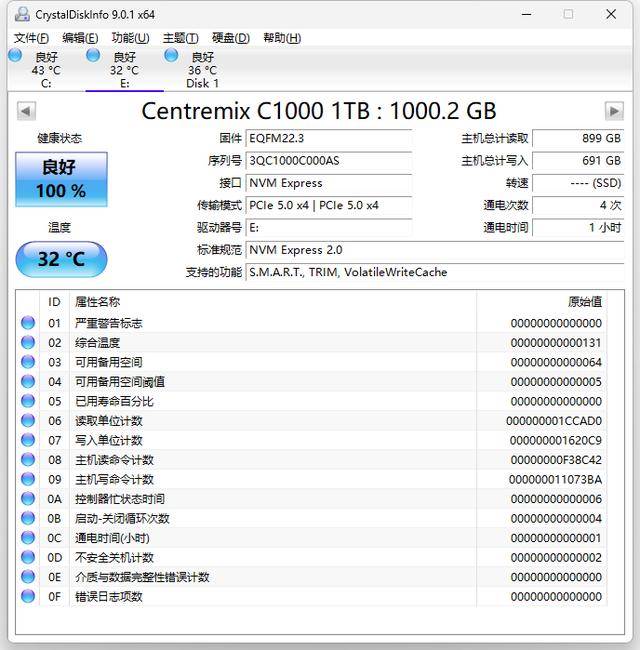Click the 属性名称 column header
This screenshot has height=650, width=640.
[98, 302]
